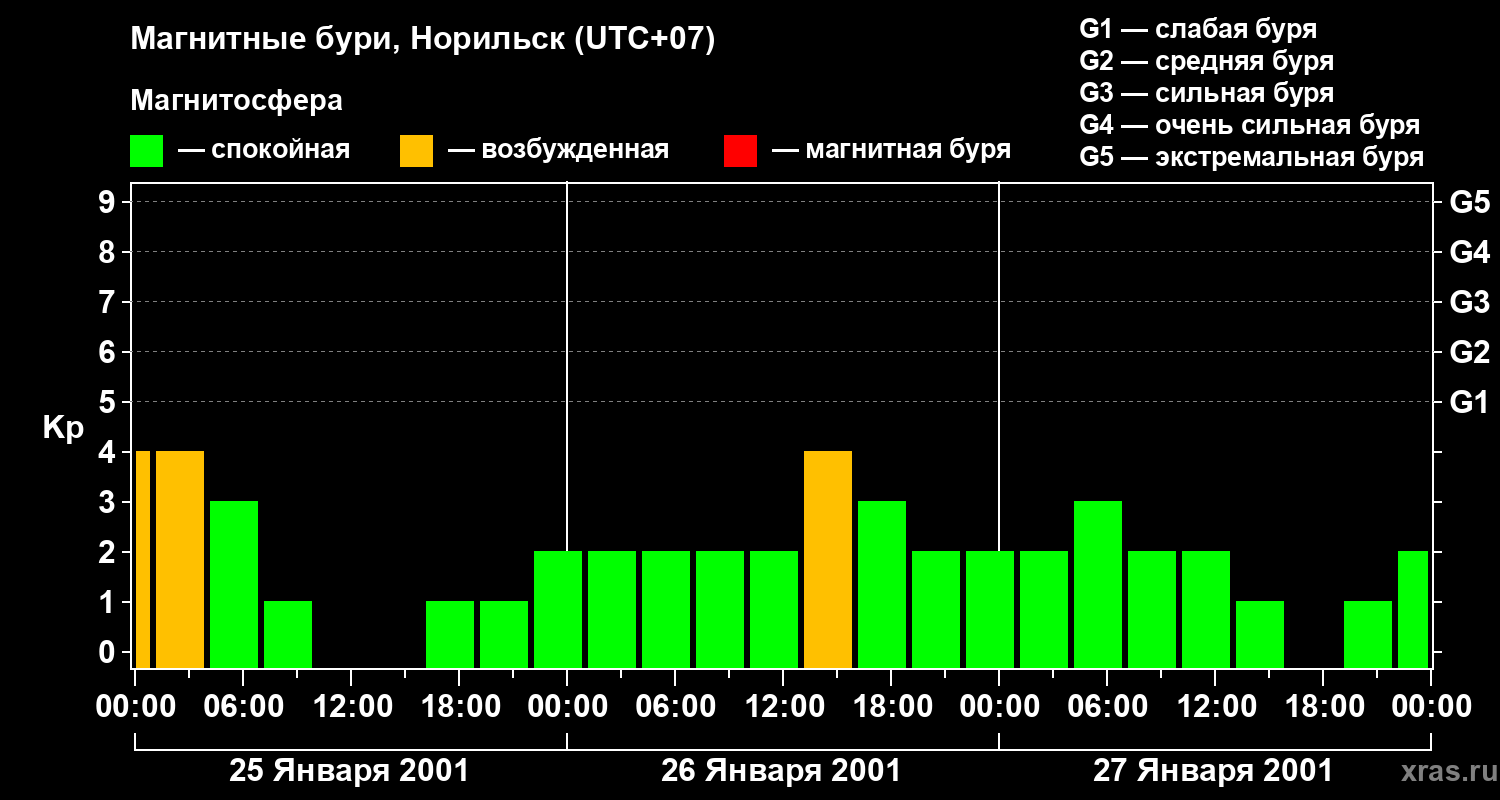Click the '7' value on the Kp axis
Screen dimensions: 1500x800
pos(109,302)
